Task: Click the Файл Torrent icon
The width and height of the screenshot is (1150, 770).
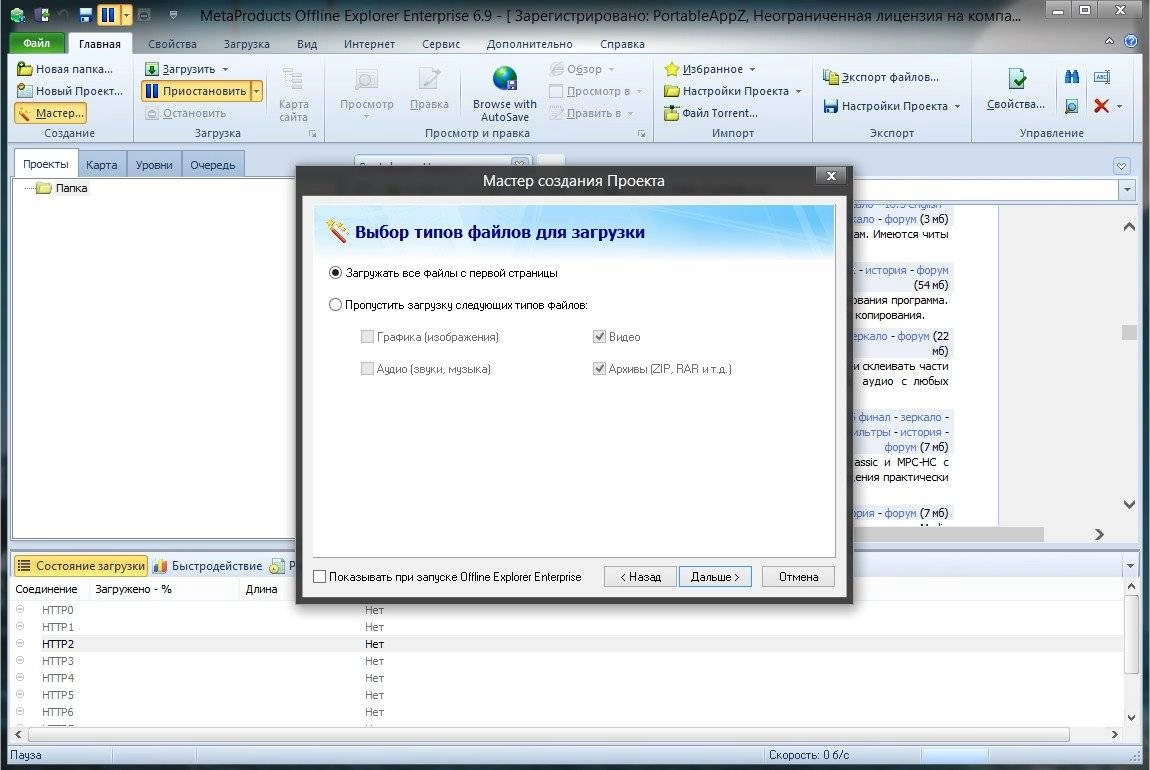Action: tap(672, 113)
